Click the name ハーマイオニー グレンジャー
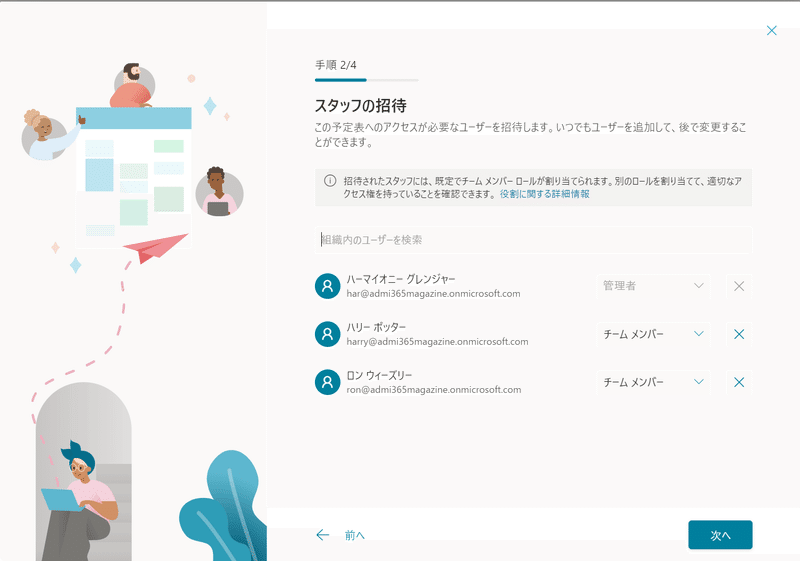Image resolution: width=800 pixels, height=561 pixels. coord(401,279)
